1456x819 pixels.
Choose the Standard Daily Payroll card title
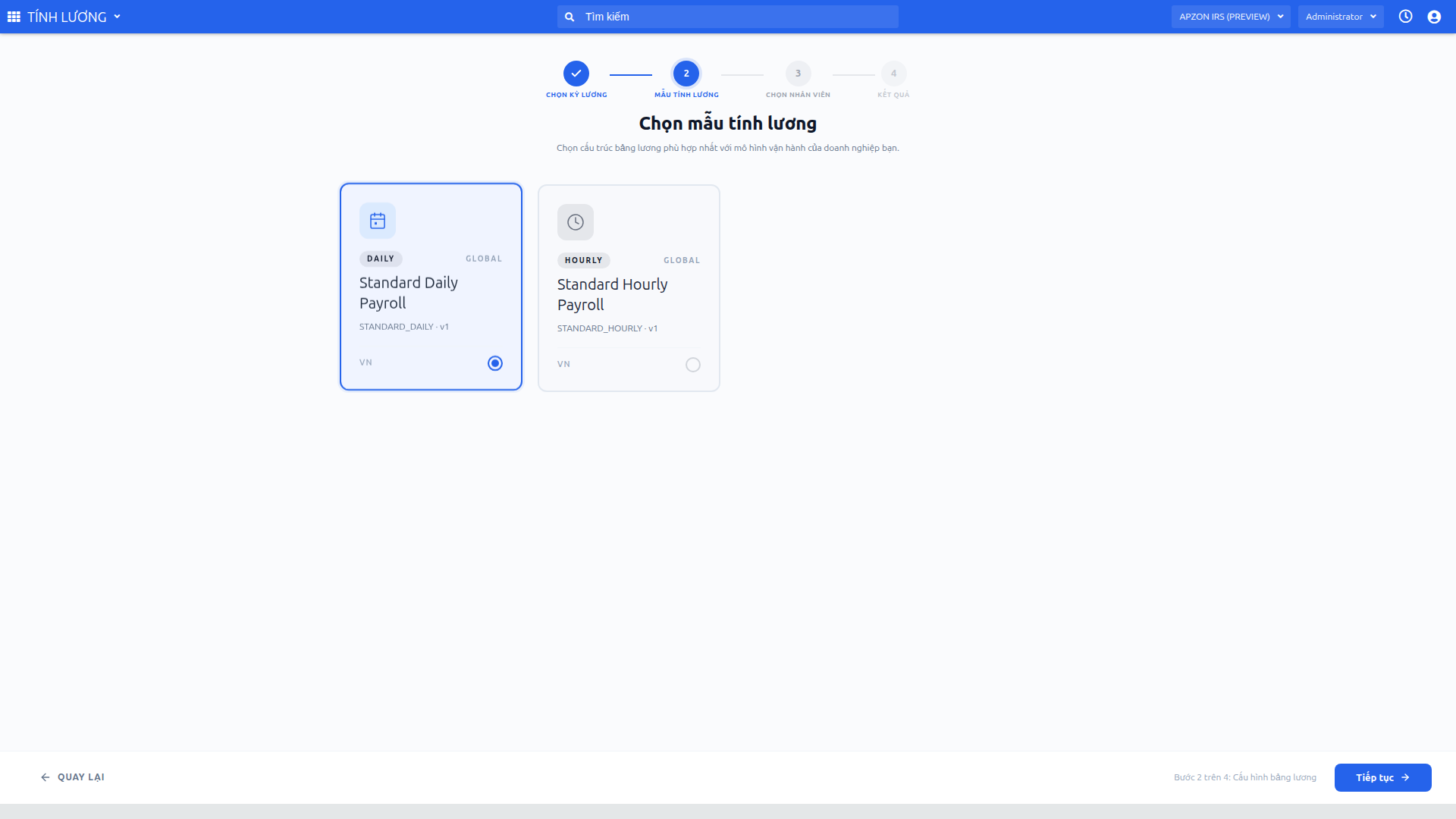pyautogui.click(x=409, y=293)
